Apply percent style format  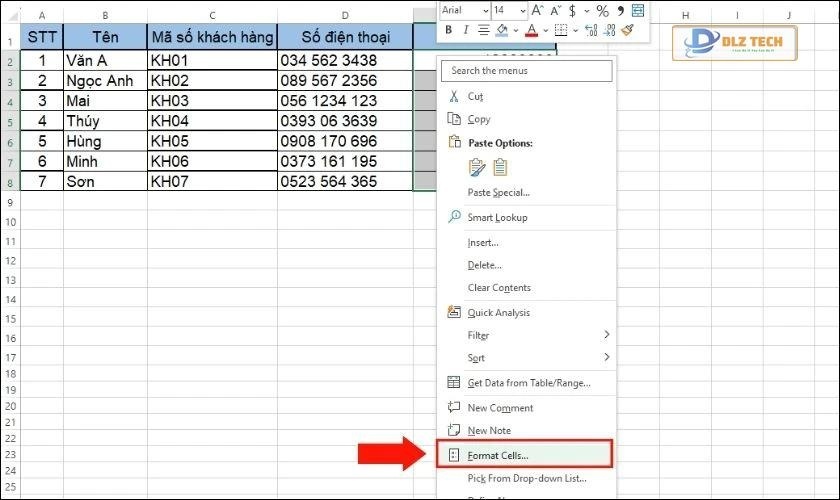tap(603, 10)
